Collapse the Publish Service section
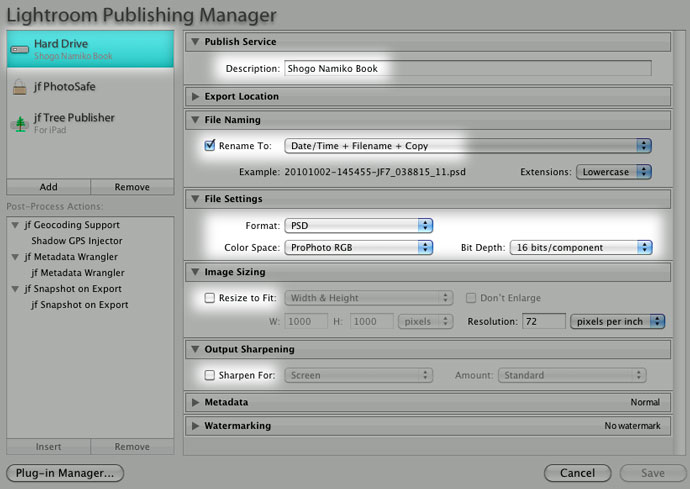690x489 pixels. point(195,41)
